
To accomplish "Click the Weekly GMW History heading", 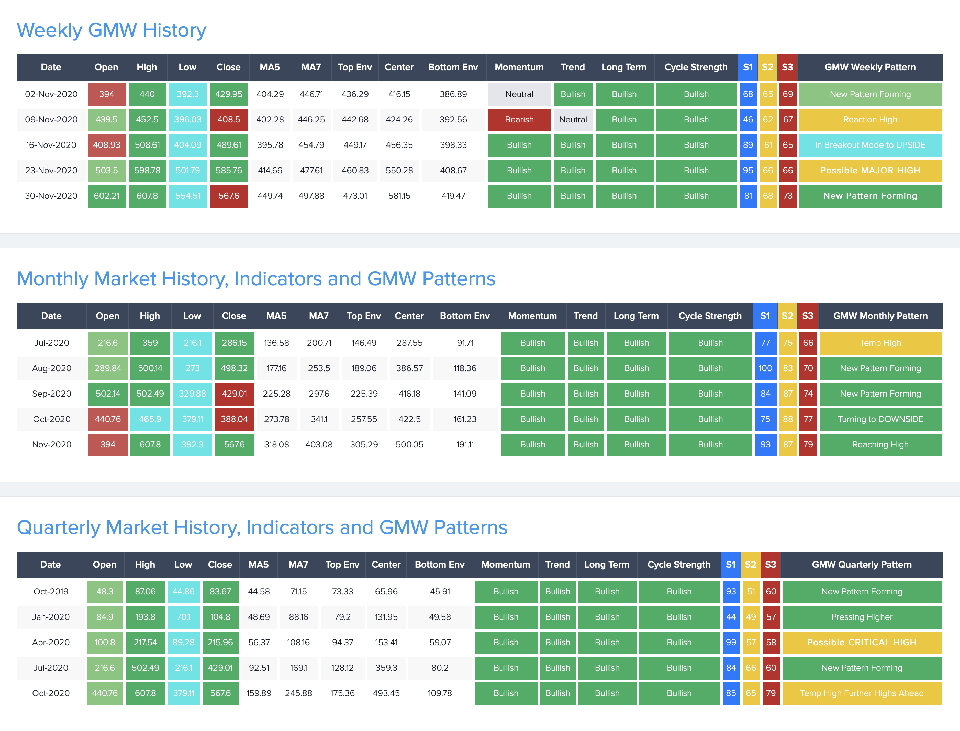I will 111,30.
